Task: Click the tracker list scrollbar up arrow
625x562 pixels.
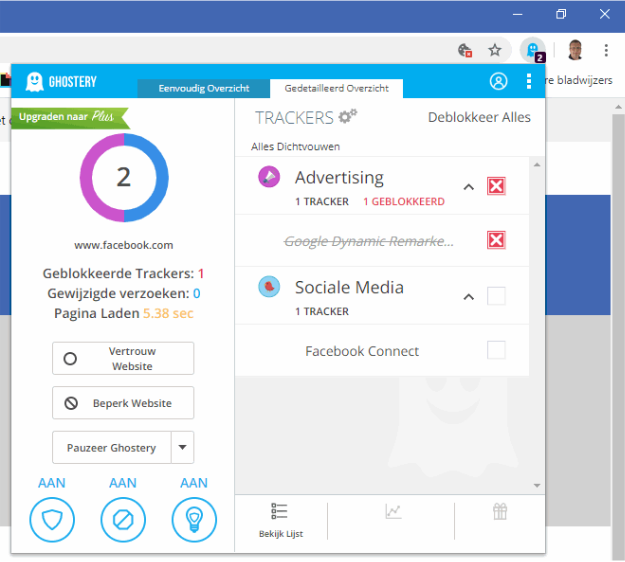Action: coord(537,165)
